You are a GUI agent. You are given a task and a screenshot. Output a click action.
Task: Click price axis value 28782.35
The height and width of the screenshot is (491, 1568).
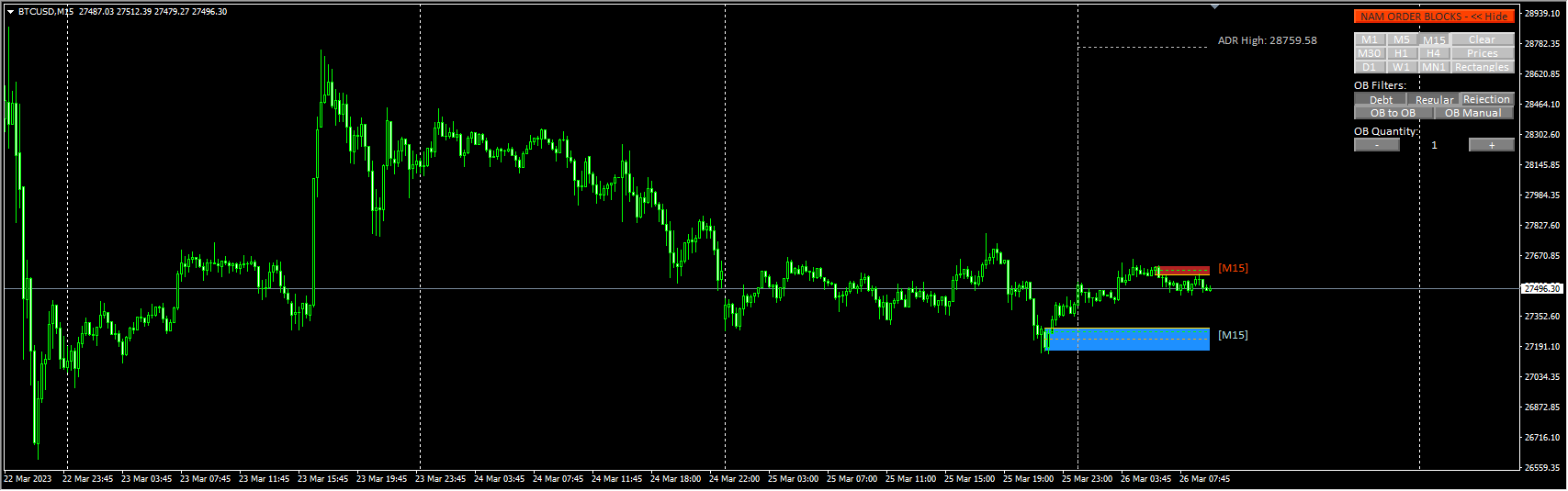coord(1542,44)
